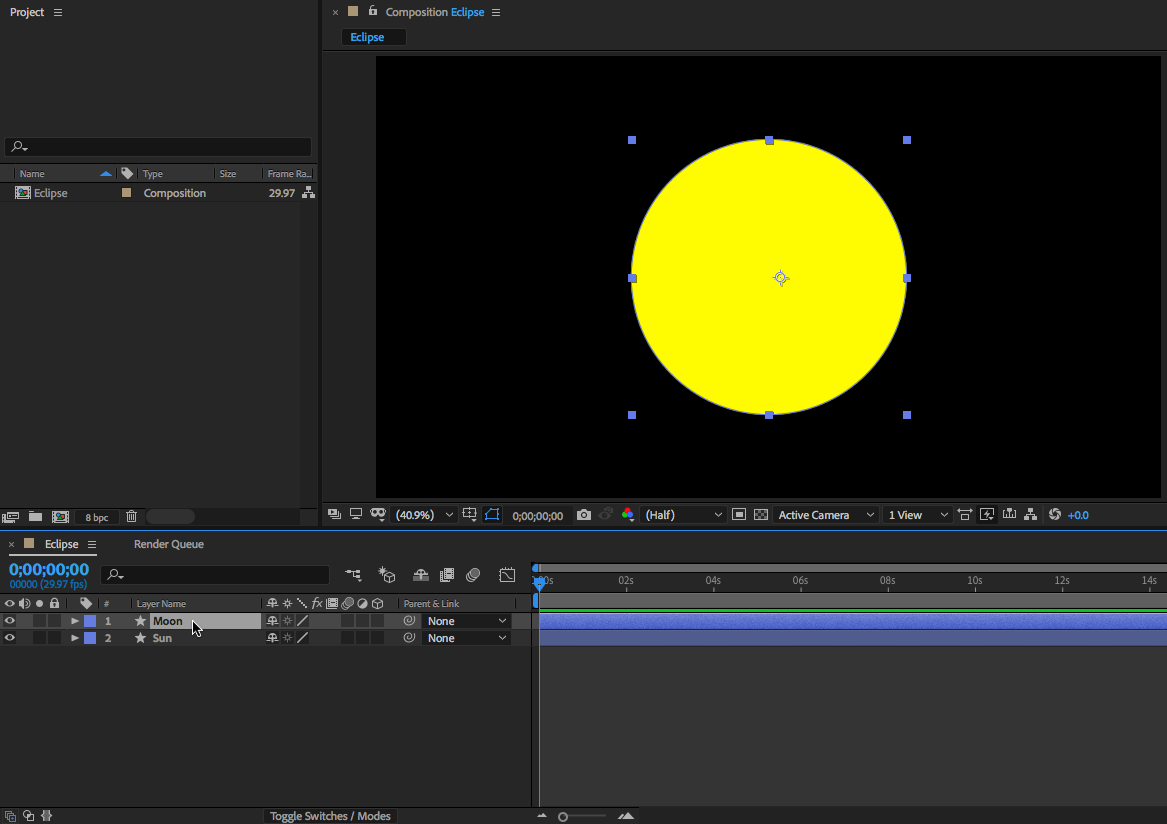This screenshot has height=824, width=1167.
Task: Toggle the transparency grid in the viewer
Action: click(x=761, y=515)
